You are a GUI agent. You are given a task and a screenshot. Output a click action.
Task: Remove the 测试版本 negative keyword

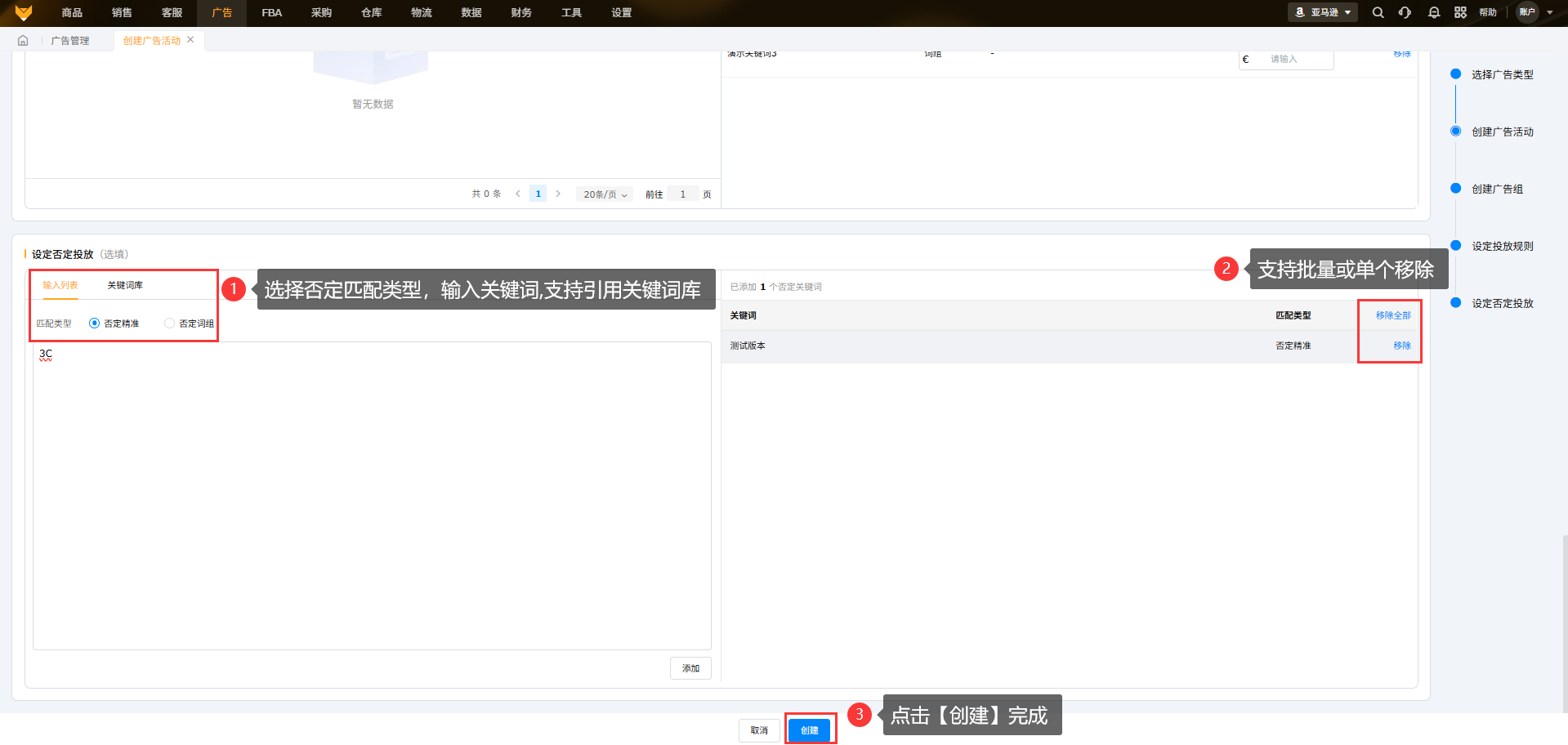coord(1402,346)
